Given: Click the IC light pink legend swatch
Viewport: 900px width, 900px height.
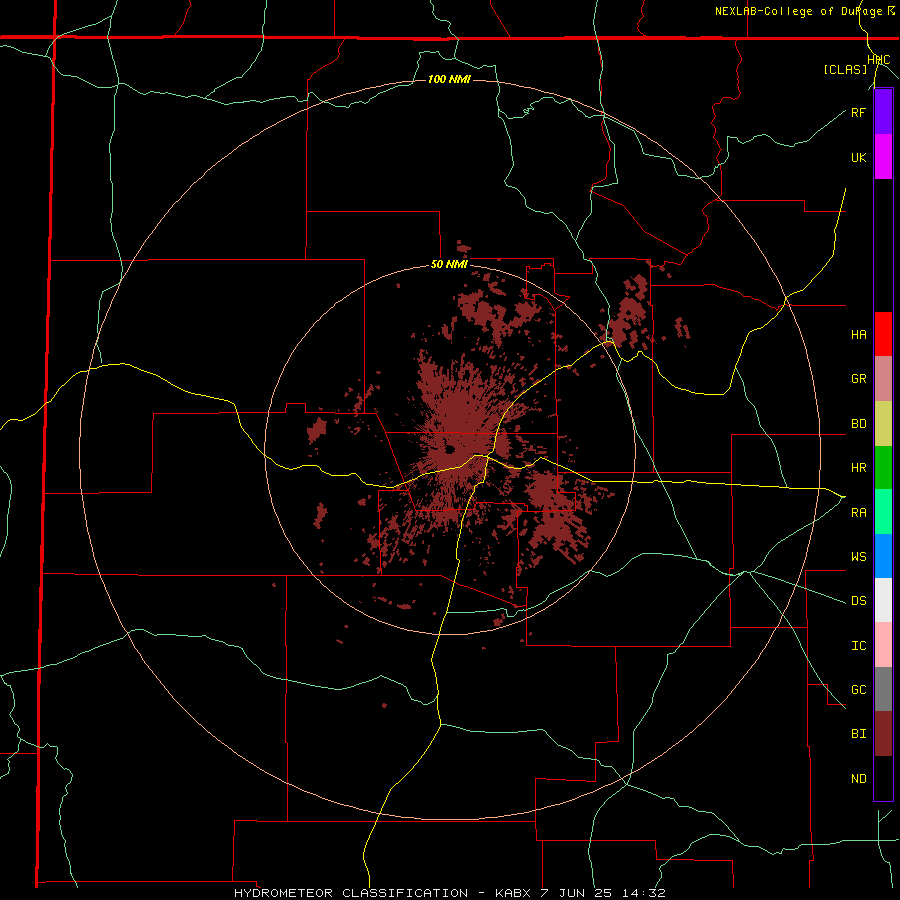Looking at the screenshot, I should (x=883, y=645).
